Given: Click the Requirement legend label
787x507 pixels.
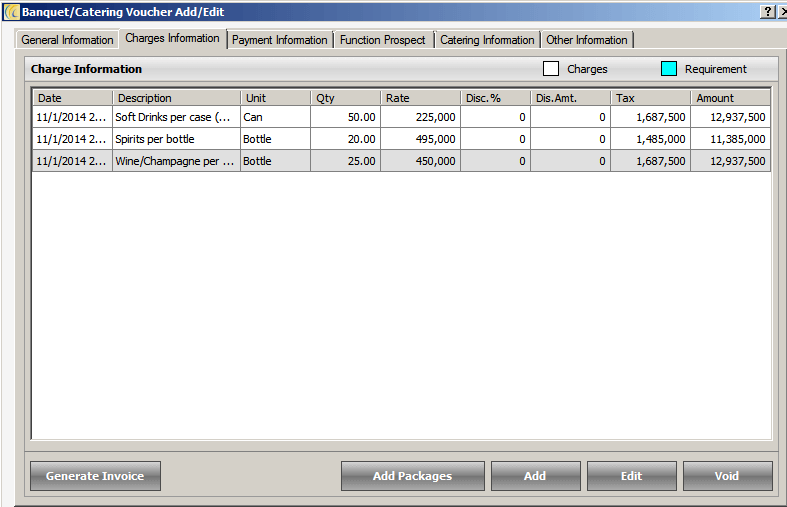Looking at the screenshot, I should tap(716, 69).
